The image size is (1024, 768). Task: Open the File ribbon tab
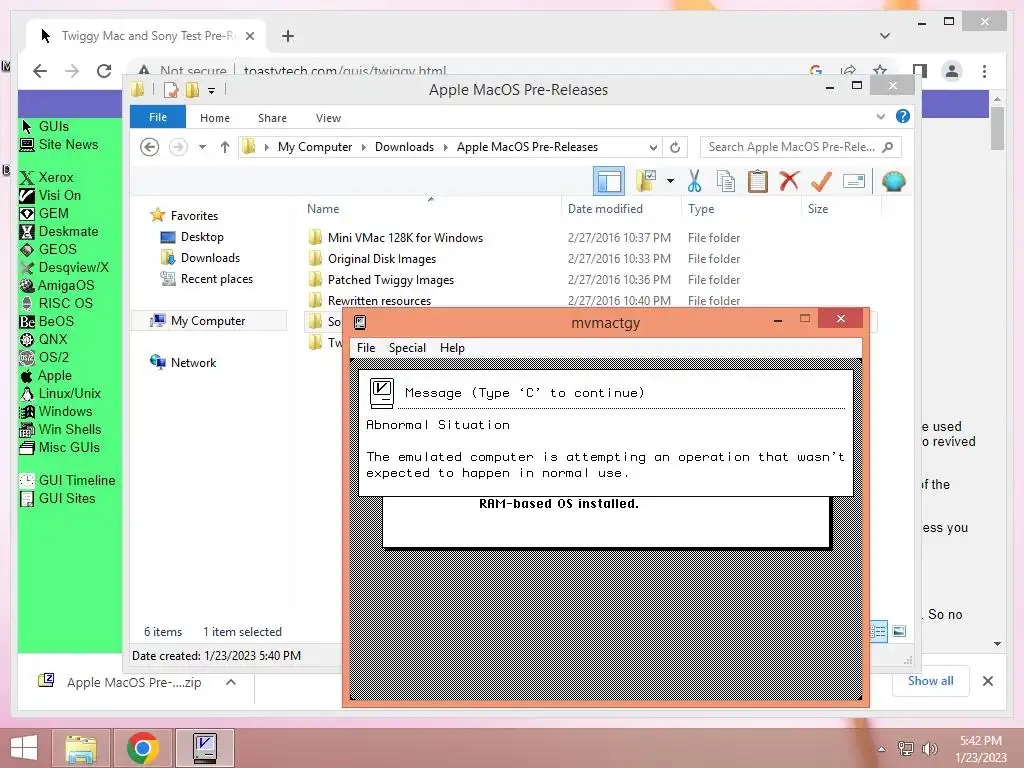pyautogui.click(x=158, y=117)
